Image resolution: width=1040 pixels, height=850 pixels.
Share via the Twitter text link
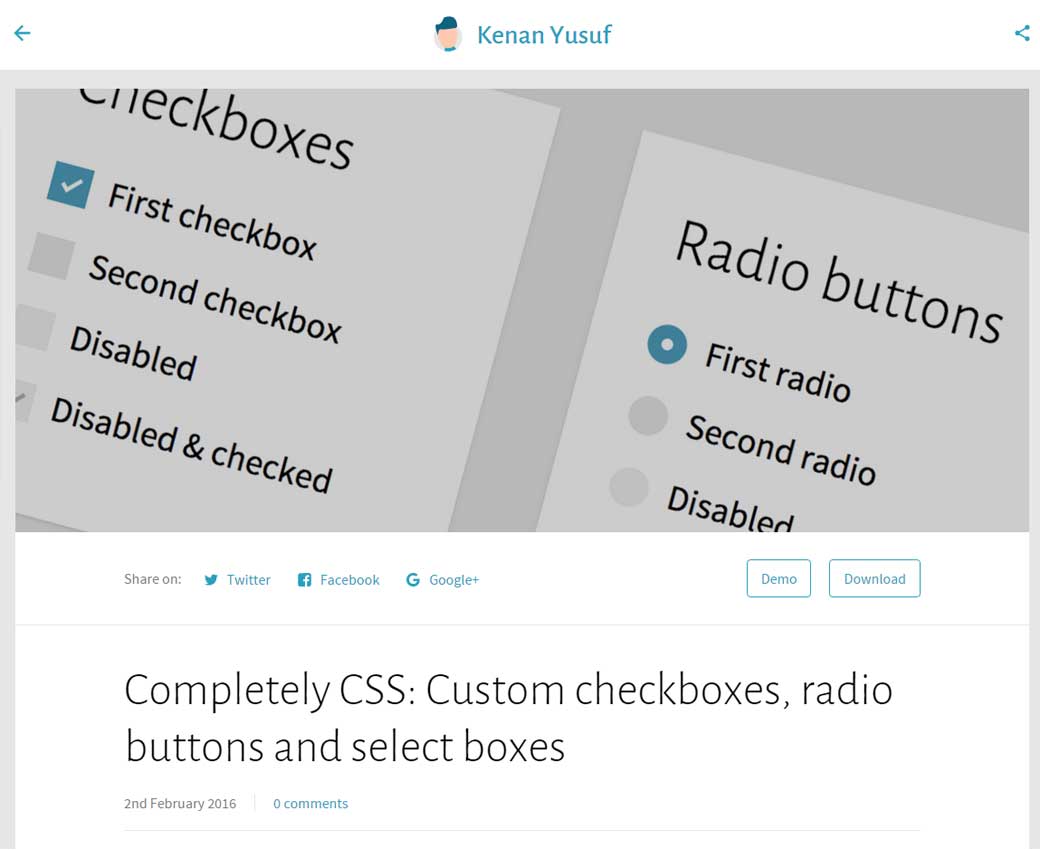[x=248, y=580]
